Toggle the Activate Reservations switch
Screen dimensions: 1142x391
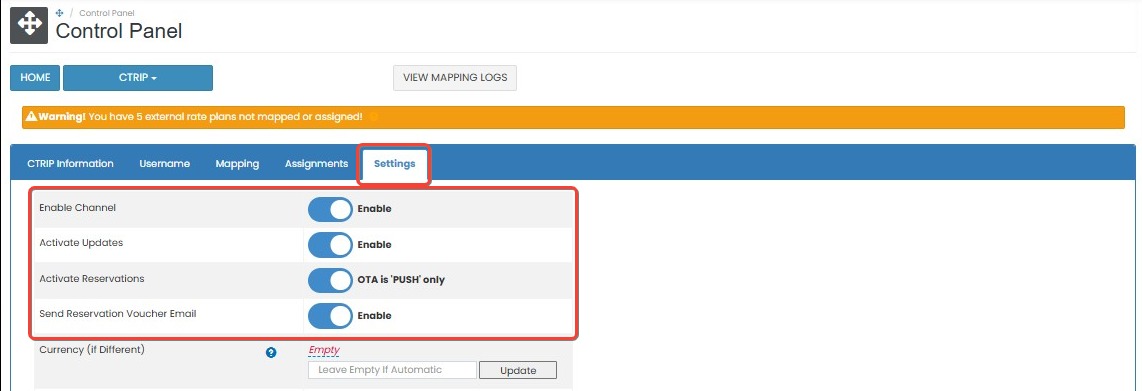point(330,280)
